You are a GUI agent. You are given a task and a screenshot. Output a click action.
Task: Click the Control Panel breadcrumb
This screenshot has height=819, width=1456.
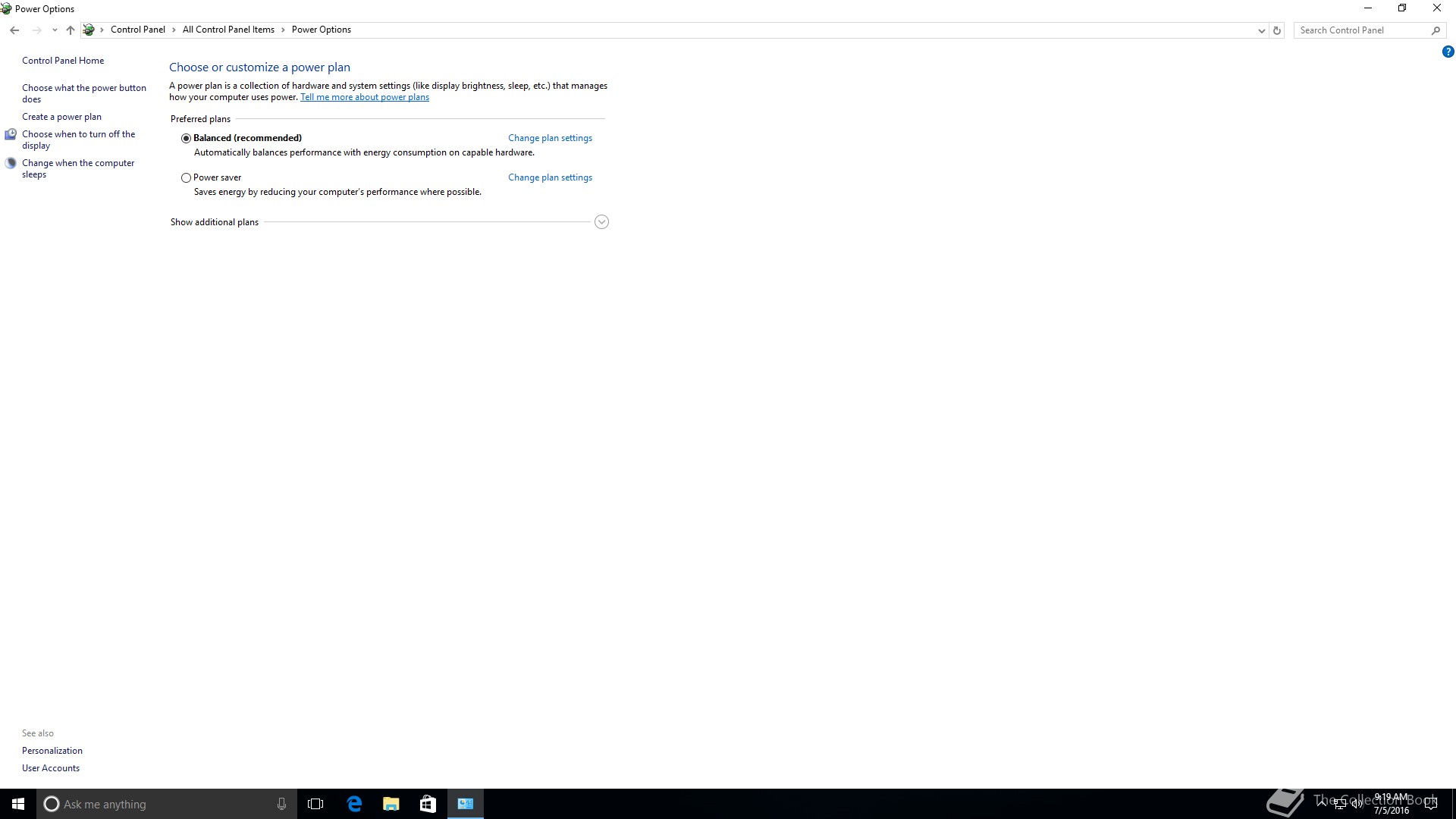point(137,30)
